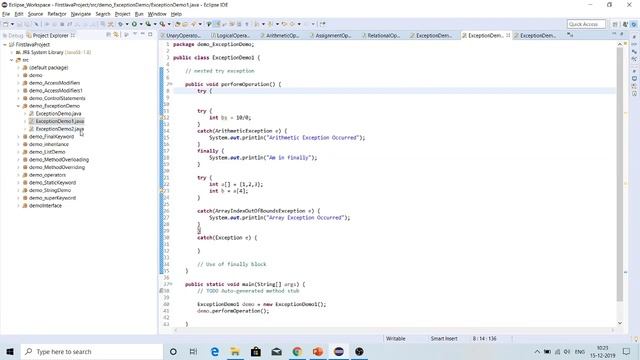
Task: Switch to the LogicalOpera editor tab
Action: click(231, 36)
